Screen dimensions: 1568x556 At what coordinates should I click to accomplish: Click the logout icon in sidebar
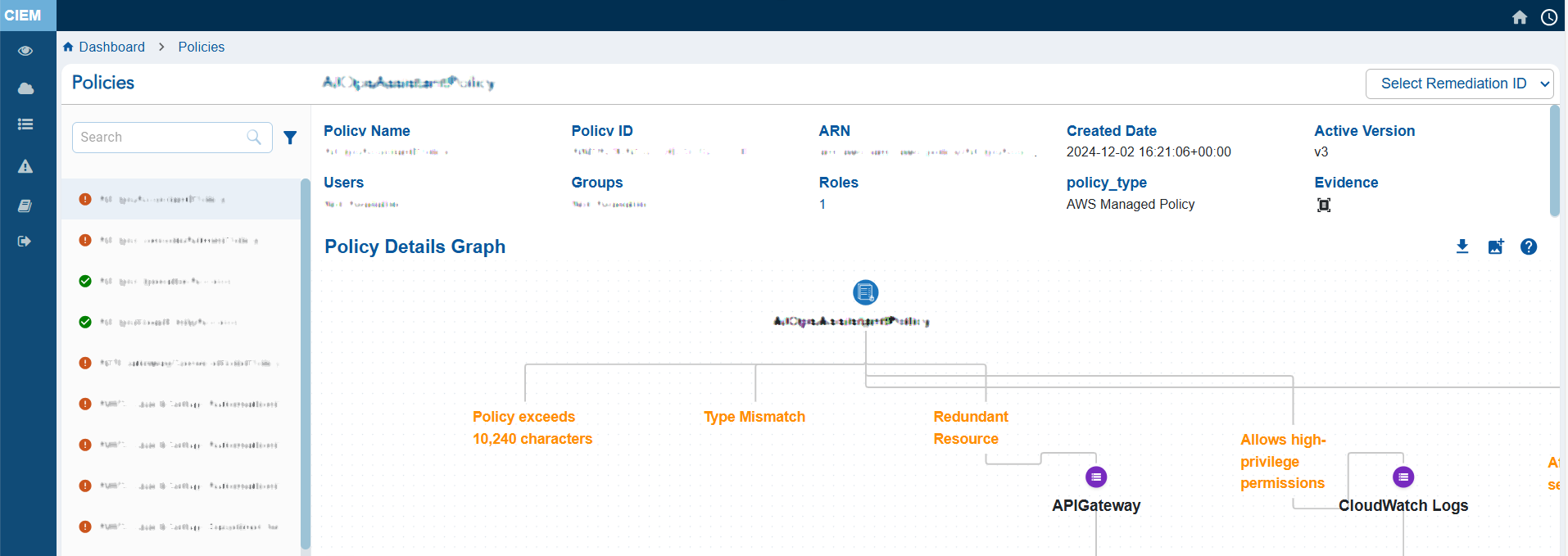pyautogui.click(x=25, y=242)
